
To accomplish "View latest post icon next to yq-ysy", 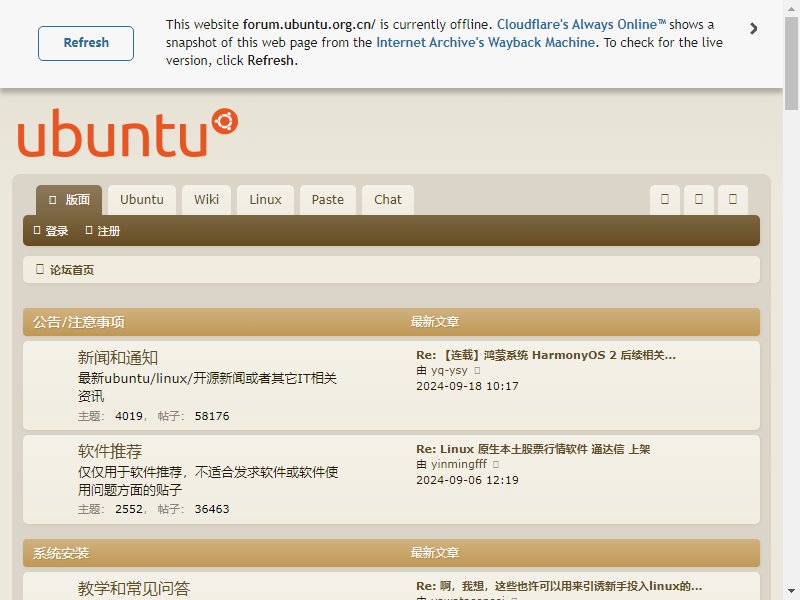I will tap(477, 371).
